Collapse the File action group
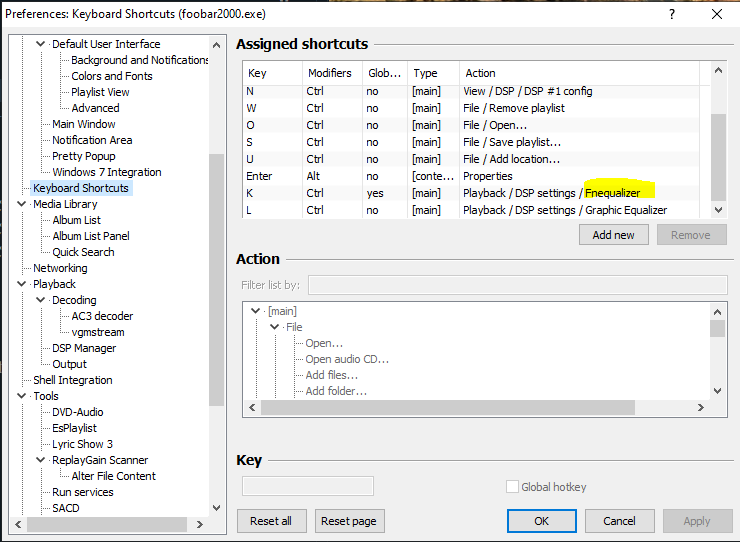740x542 pixels. tap(274, 327)
